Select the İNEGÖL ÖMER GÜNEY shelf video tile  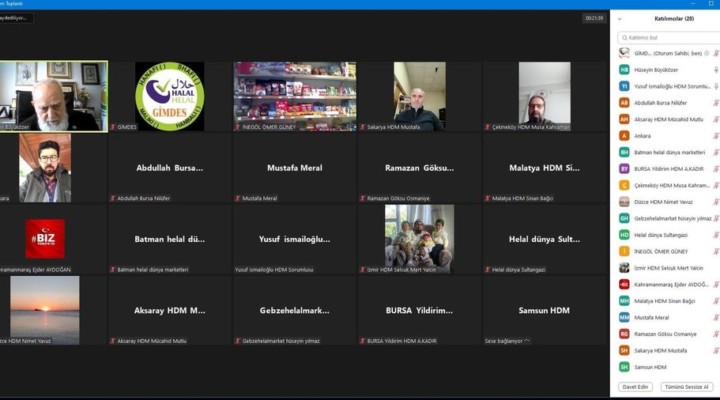pos(295,96)
